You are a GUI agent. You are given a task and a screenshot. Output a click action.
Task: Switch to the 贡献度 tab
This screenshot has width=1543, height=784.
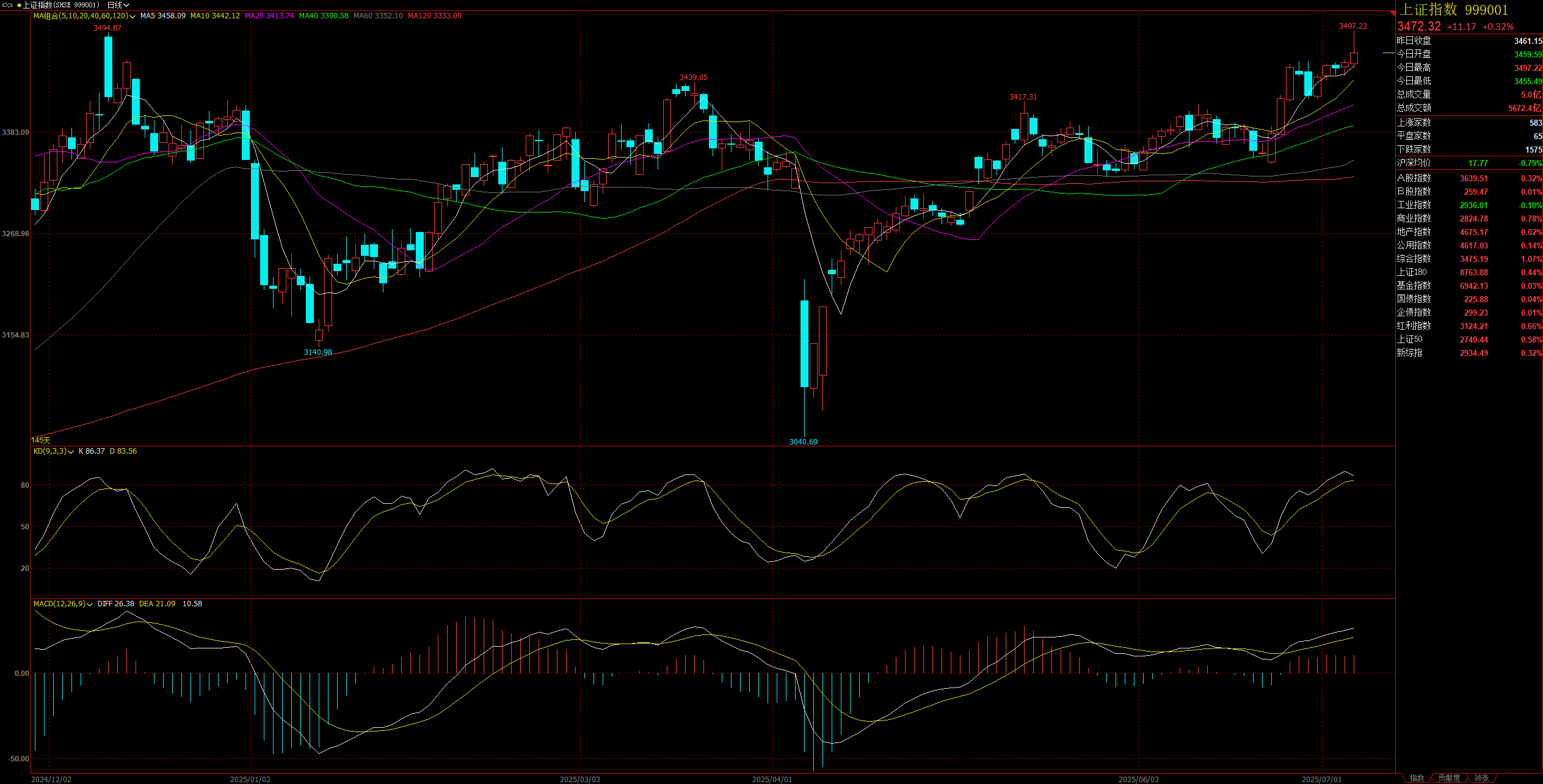(x=1449, y=779)
